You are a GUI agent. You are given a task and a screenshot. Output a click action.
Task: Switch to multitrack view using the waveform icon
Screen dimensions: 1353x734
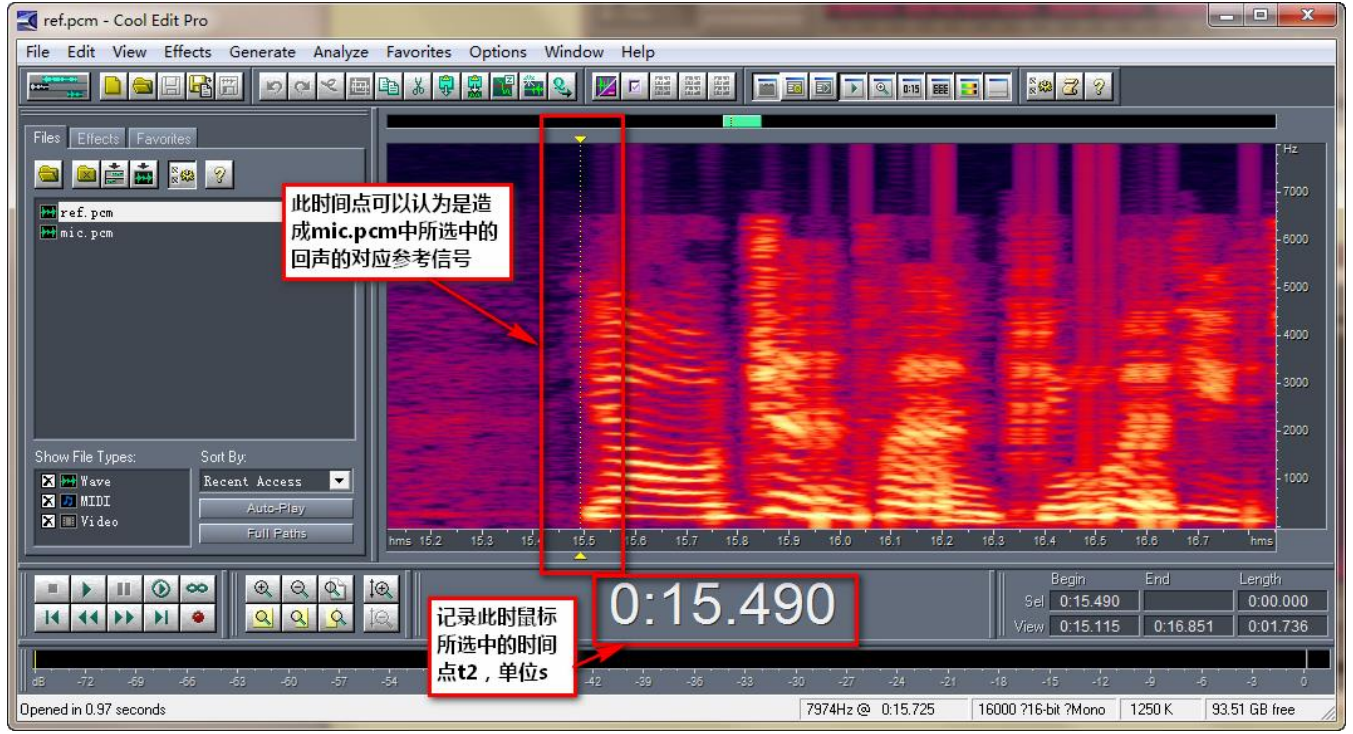(58, 87)
